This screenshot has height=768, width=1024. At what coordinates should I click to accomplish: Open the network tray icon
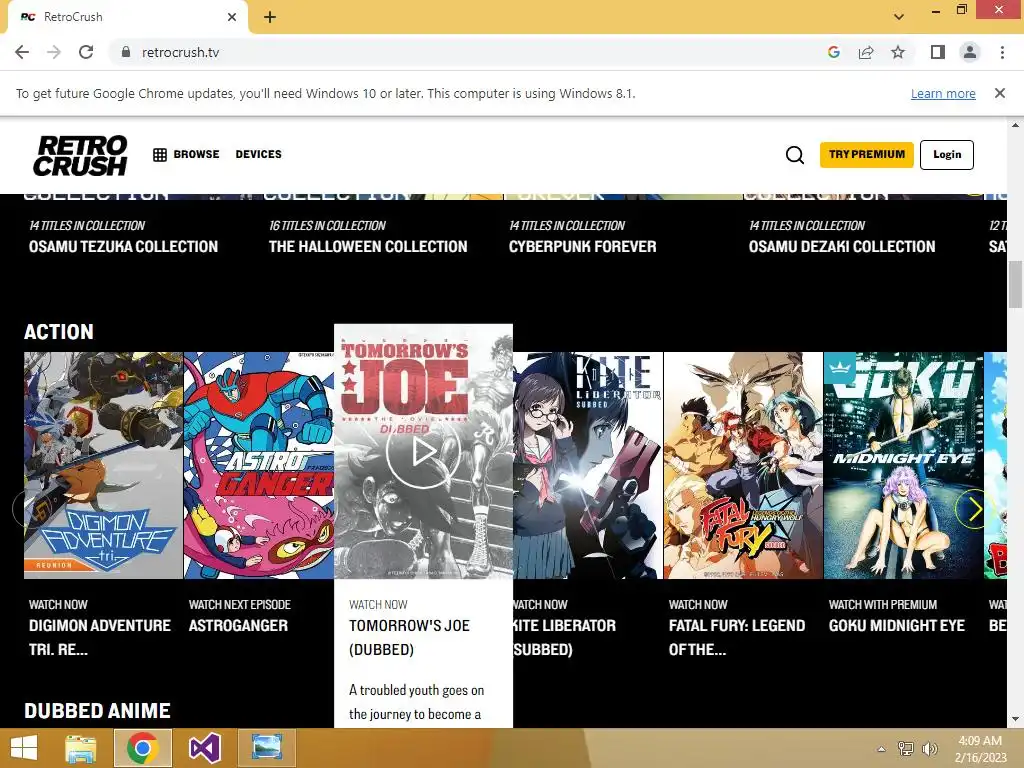(x=905, y=749)
